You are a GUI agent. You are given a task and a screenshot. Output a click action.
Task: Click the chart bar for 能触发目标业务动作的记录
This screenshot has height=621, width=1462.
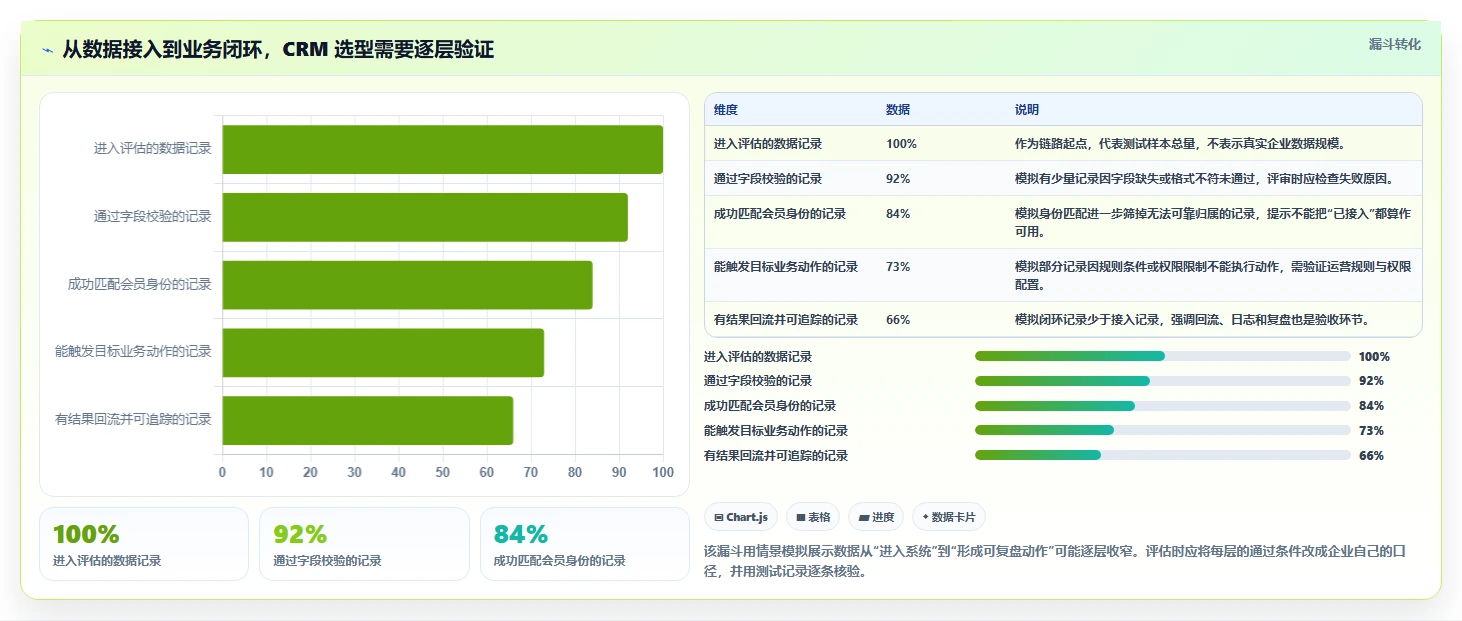[383, 352]
